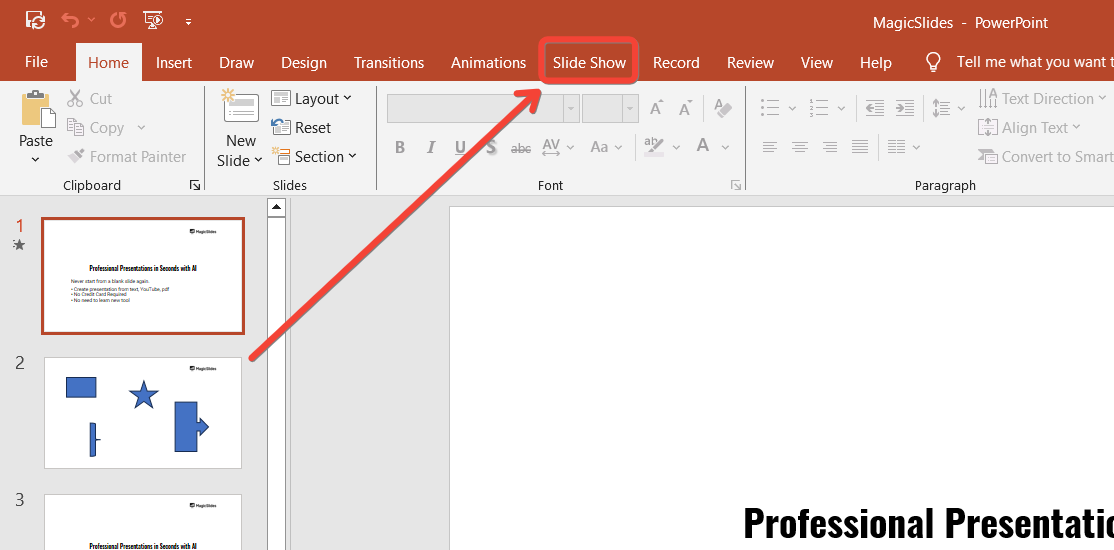Image resolution: width=1114 pixels, height=550 pixels.
Task: Click the Paste clipboard icon
Action: (x=36, y=109)
